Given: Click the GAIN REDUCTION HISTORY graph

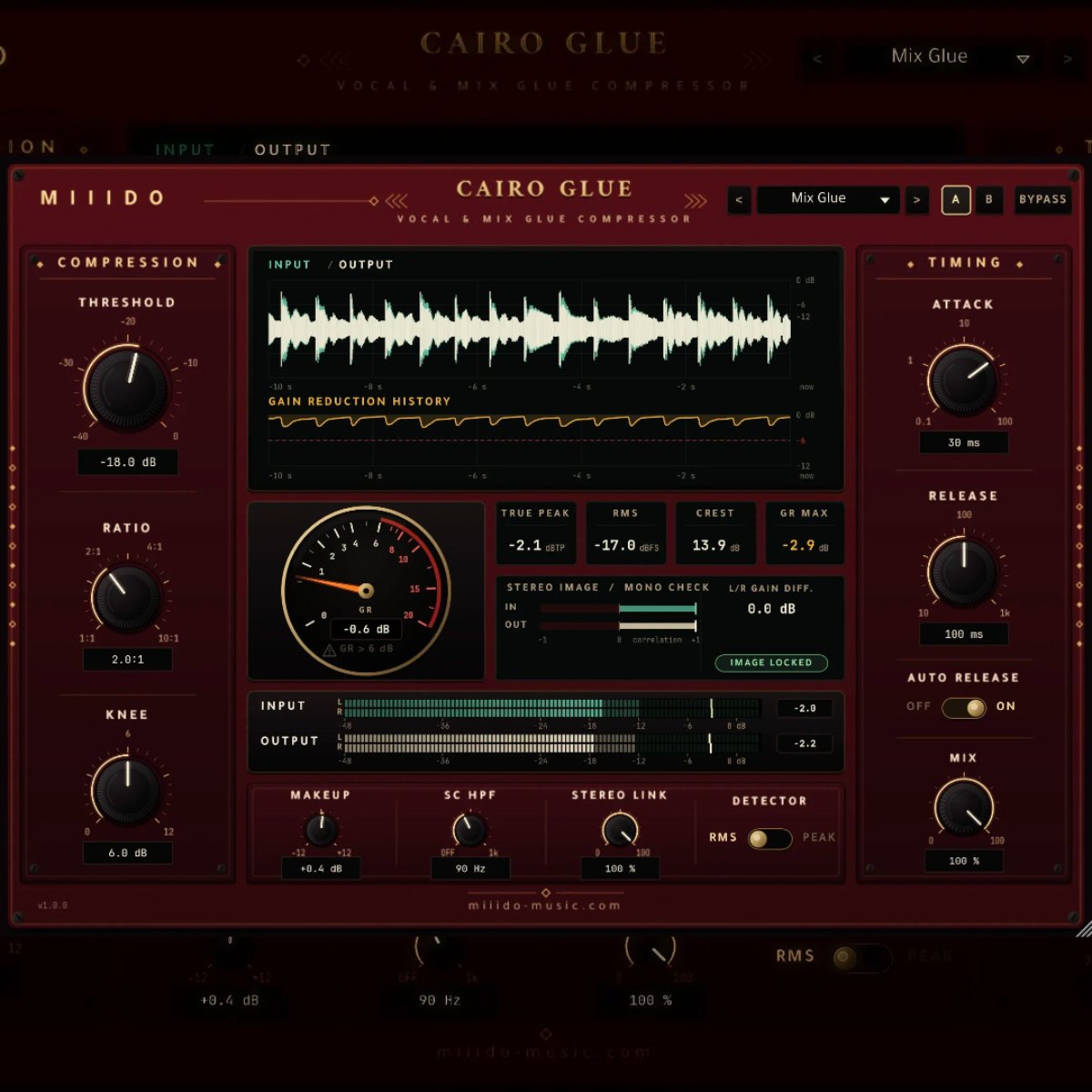Looking at the screenshot, I should 530,439.
